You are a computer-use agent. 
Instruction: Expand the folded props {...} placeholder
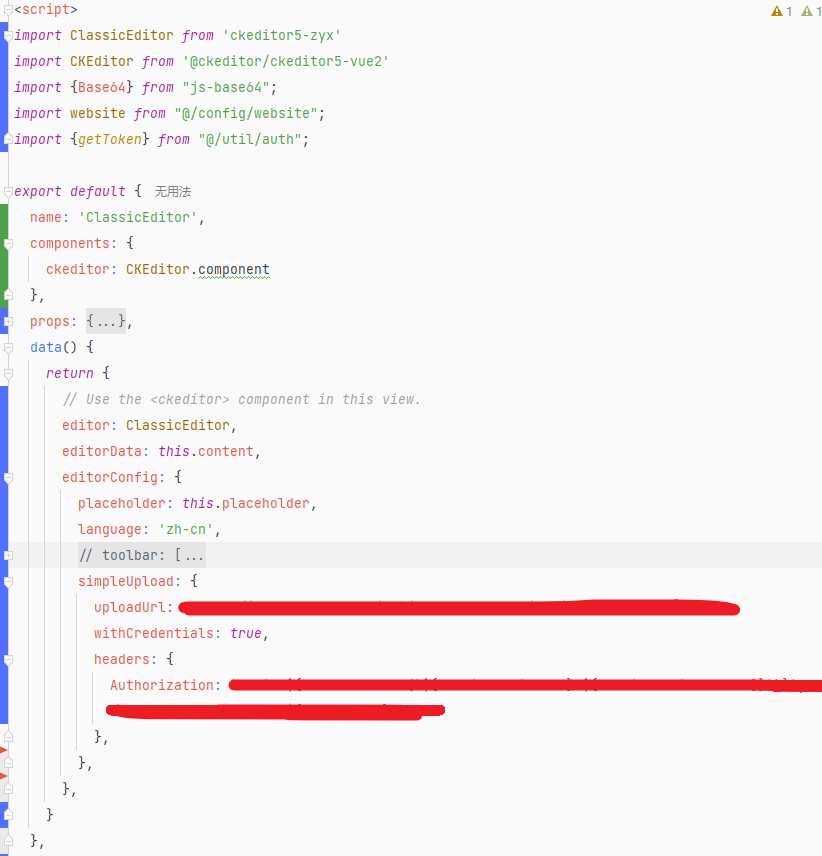[106, 320]
